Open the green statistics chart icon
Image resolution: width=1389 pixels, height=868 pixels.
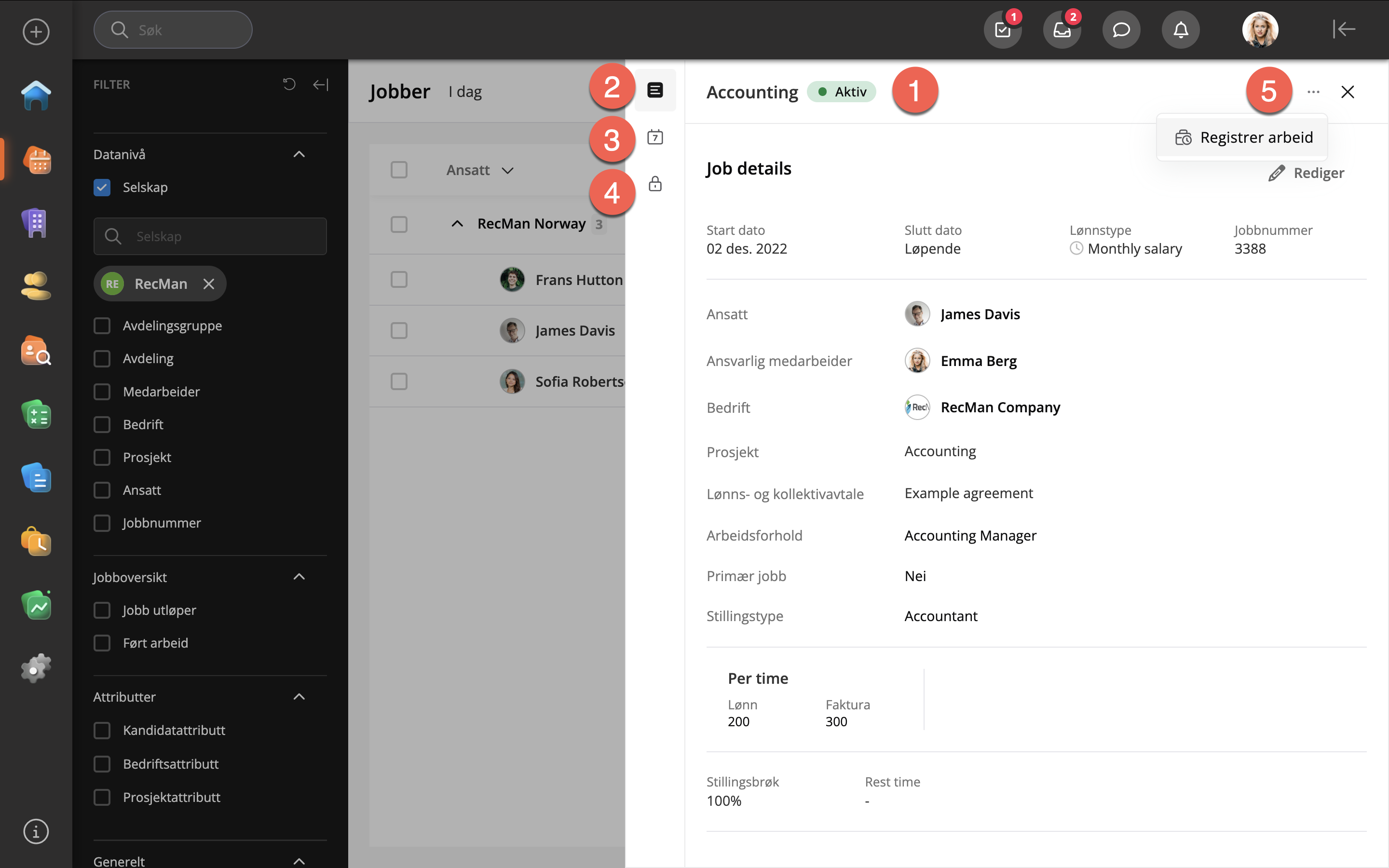[36, 605]
